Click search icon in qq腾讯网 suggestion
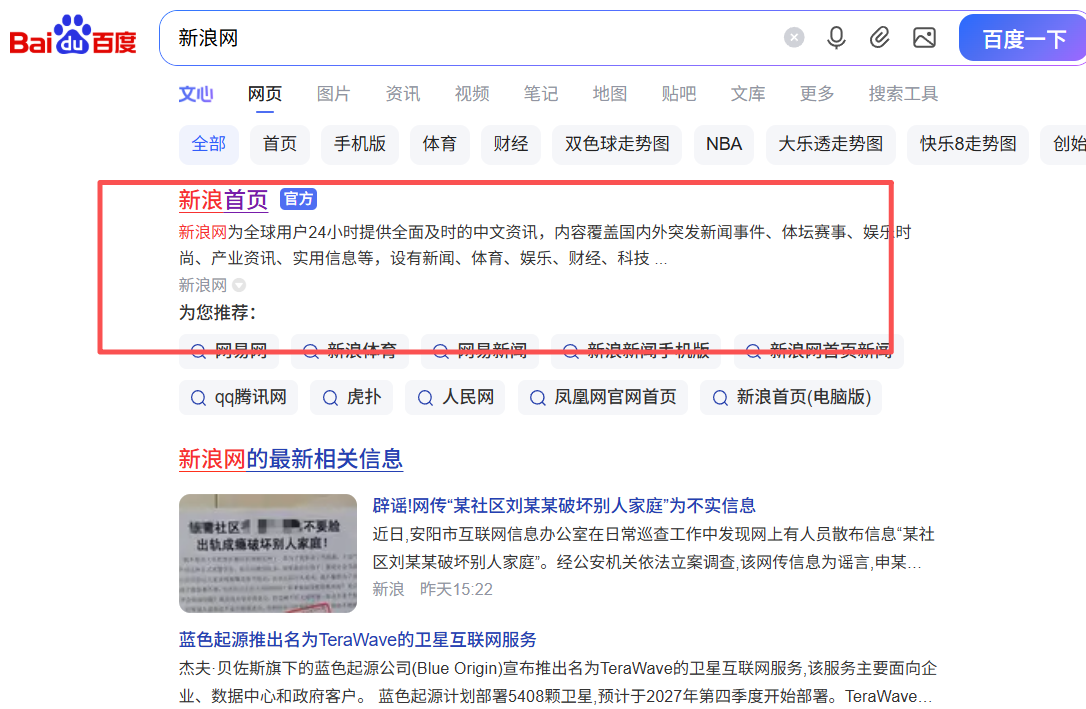 pos(198,398)
